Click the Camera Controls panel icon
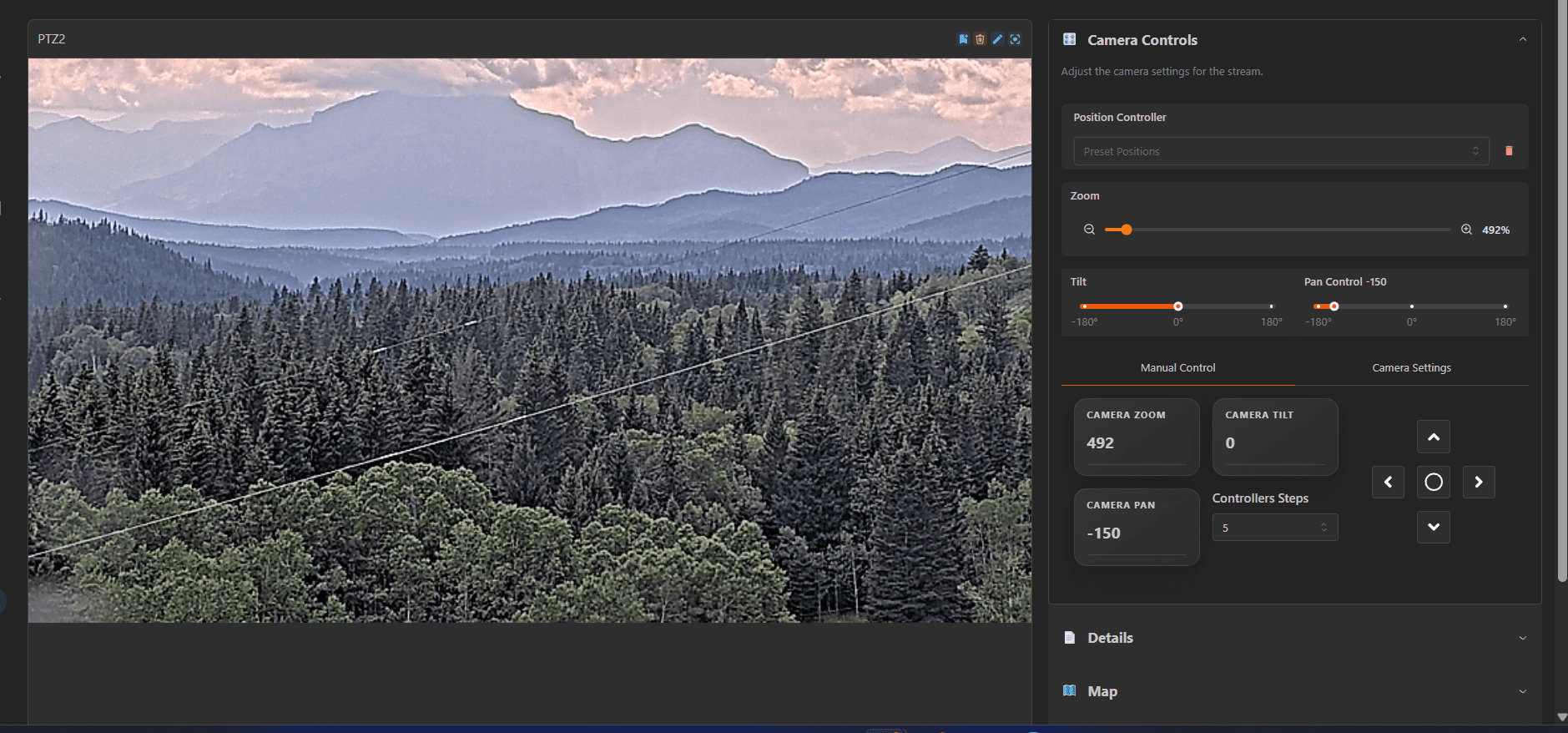This screenshot has height=733, width=1568. (x=1069, y=39)
